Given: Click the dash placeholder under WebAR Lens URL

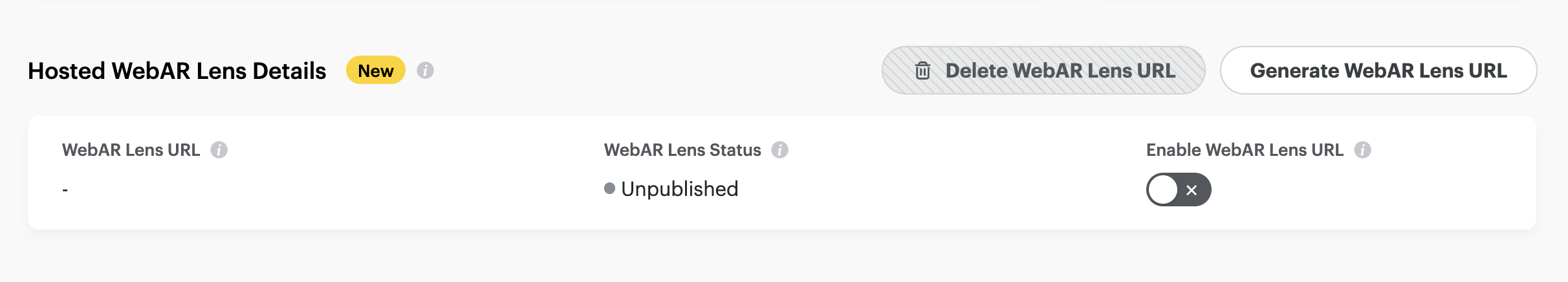Looking at the screenshot, I should pyautogui.click(x=65, y=190).
